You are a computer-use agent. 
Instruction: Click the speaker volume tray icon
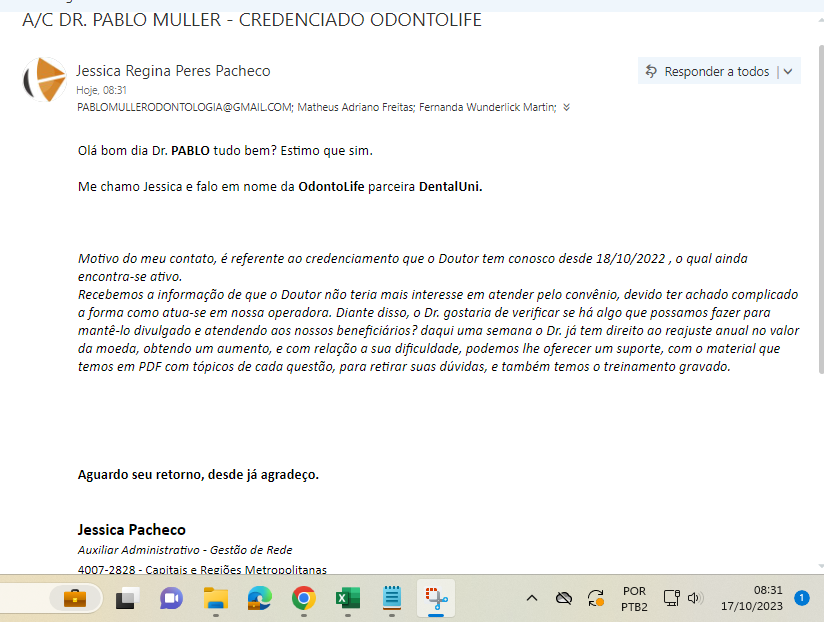tap(695, 598)
